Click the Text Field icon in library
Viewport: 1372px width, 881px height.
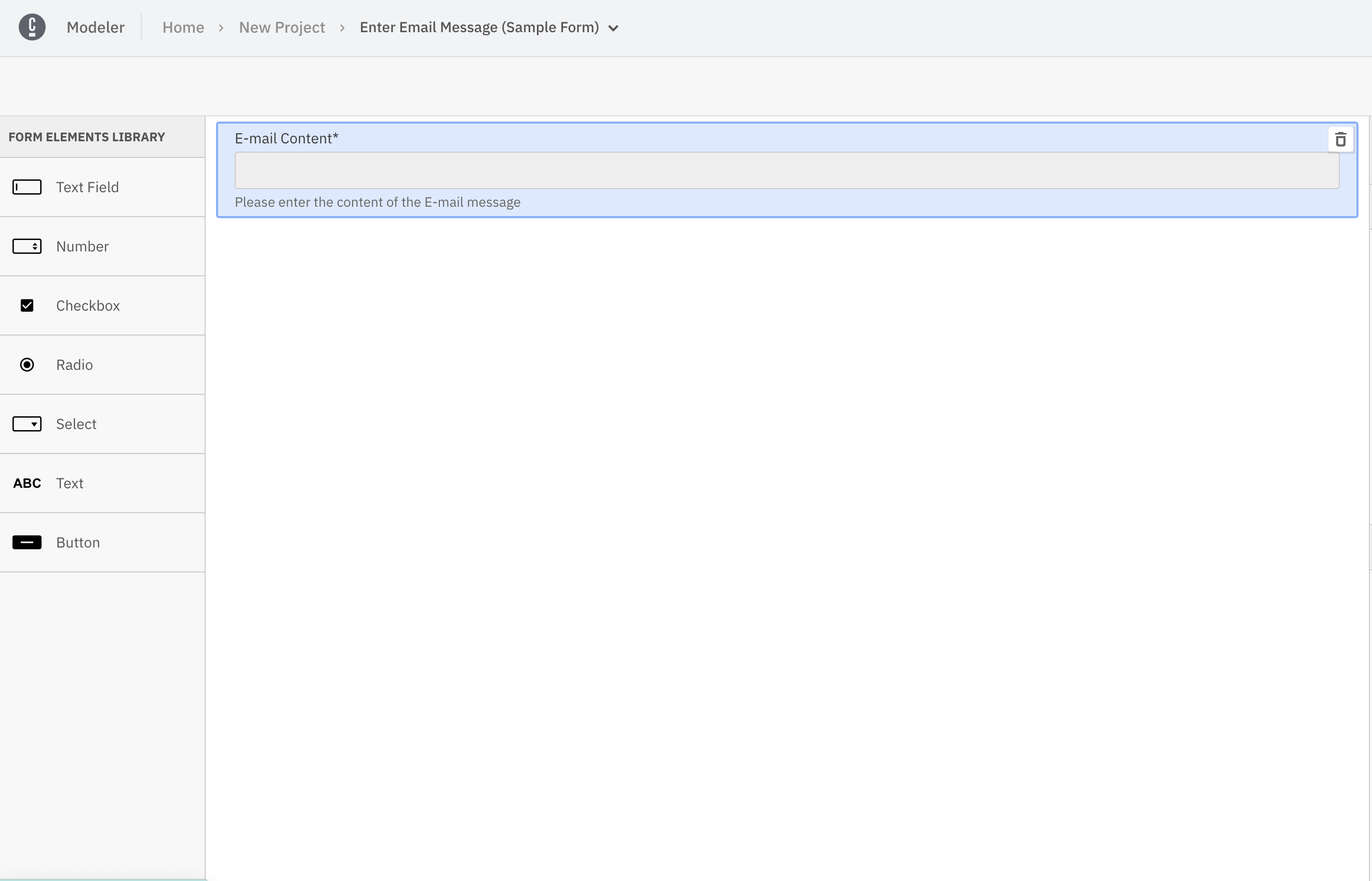pos(27,187)
